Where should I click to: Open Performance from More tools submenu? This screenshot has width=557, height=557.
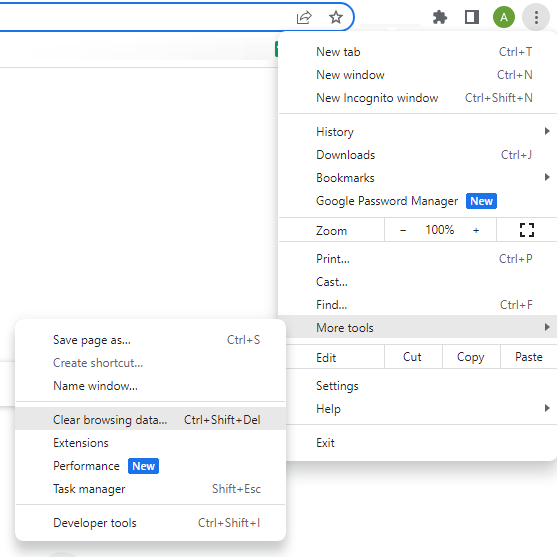[150, 466]
